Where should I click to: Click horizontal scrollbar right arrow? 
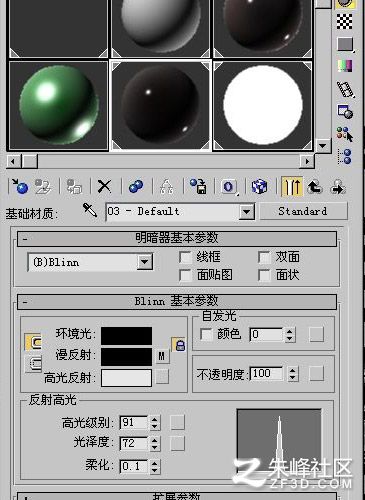[x=306, y=162]
